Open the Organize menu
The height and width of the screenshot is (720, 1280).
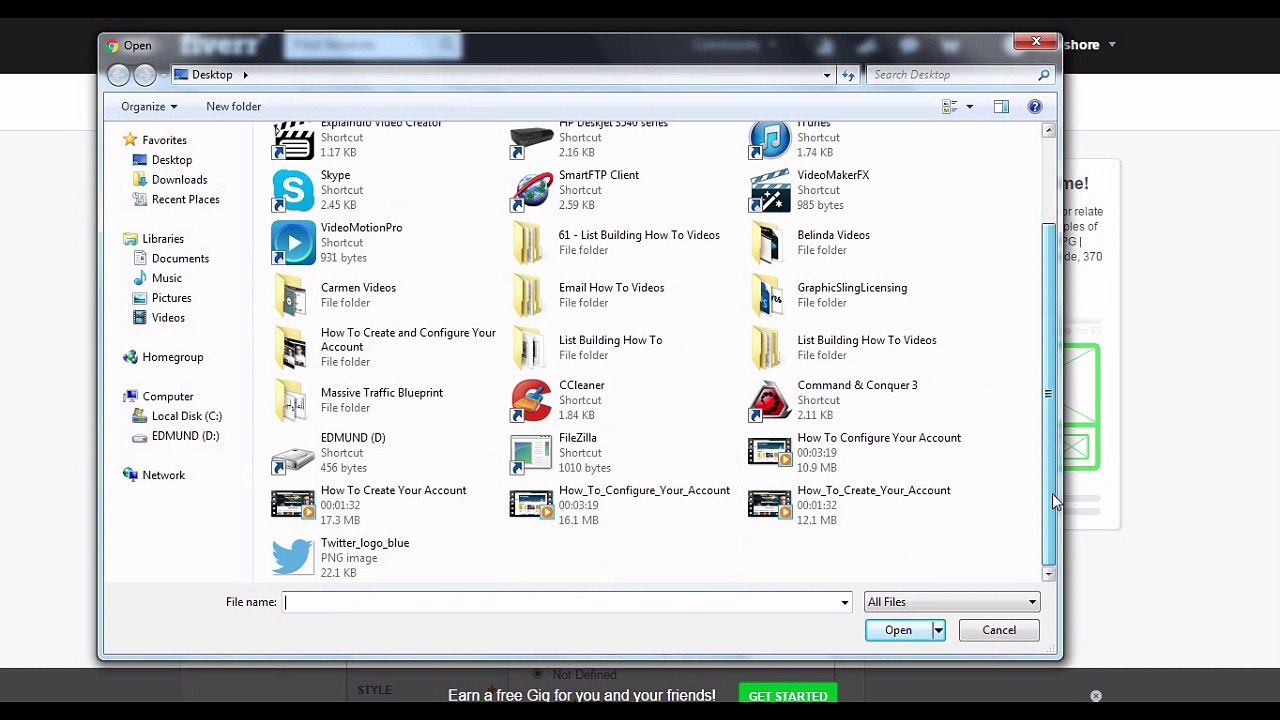click(149, 107)
